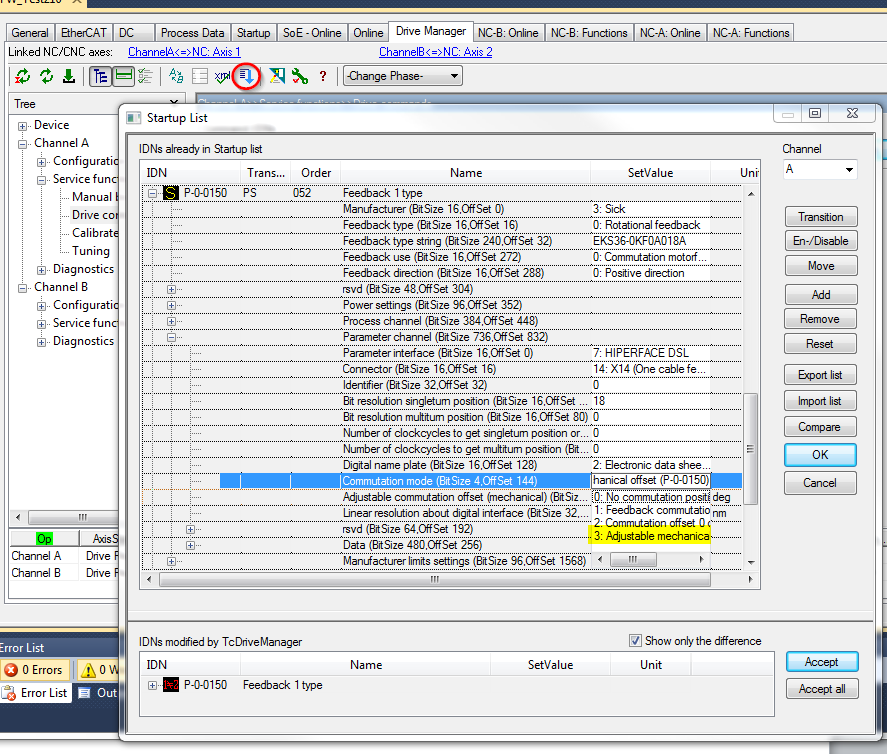Click the yellow S icon beside P-0-0150
887x754 pixels.
[170, 193]
